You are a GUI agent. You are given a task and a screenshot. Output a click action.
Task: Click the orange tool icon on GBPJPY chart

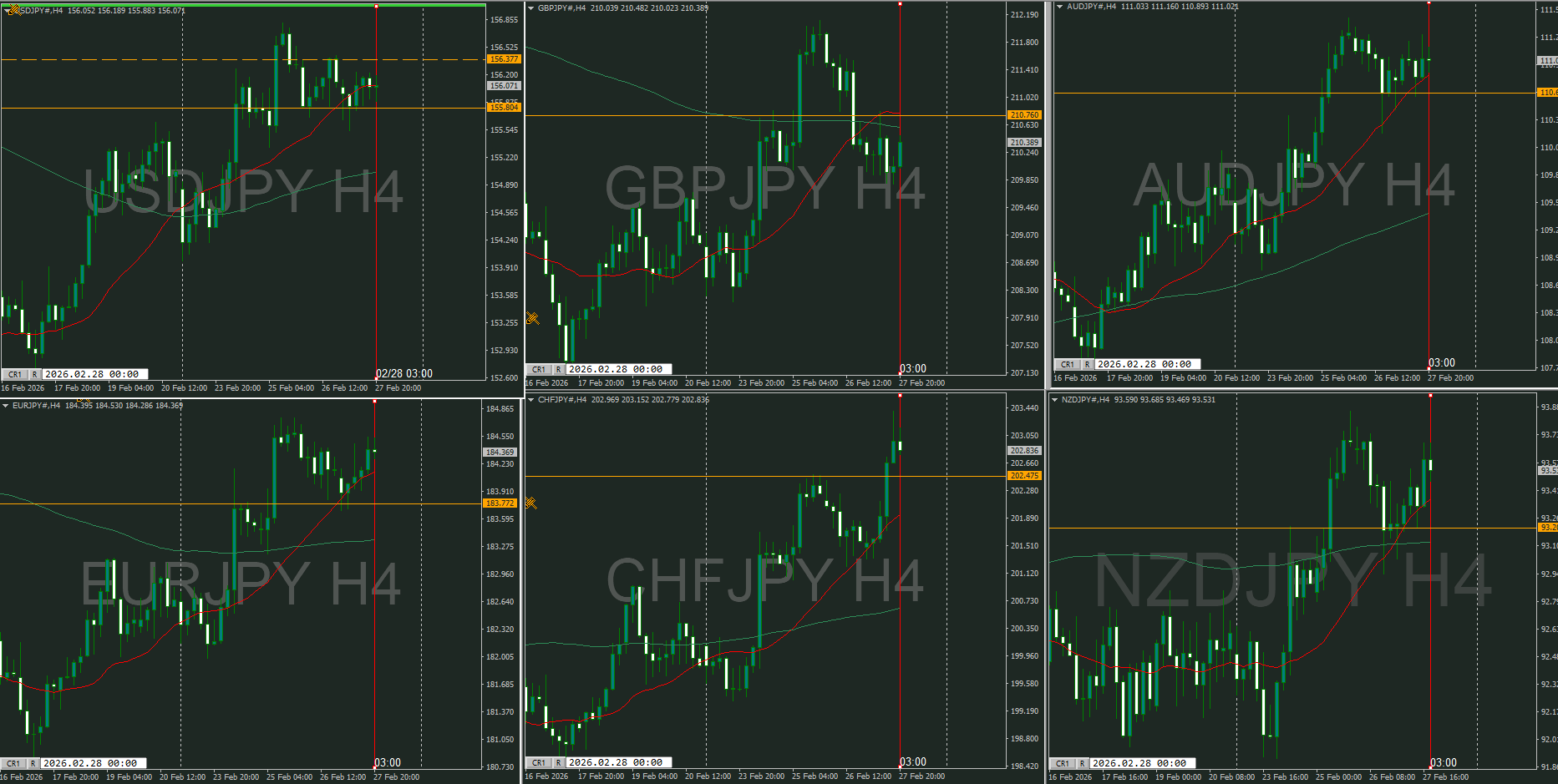pos(532,318)
